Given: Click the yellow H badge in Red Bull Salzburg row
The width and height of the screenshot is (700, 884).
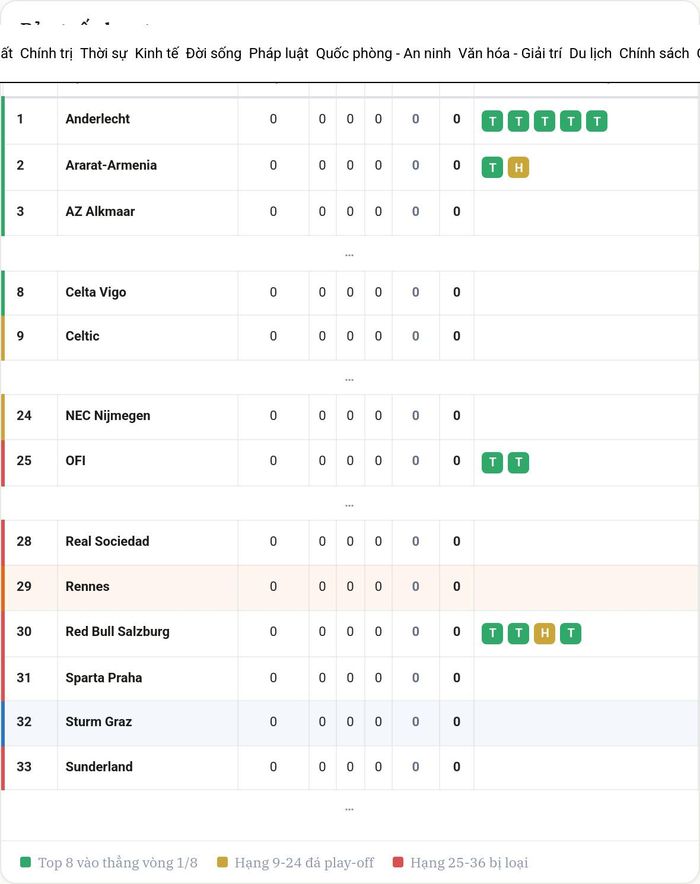Looking at the screenshot, I should (544, 633).
